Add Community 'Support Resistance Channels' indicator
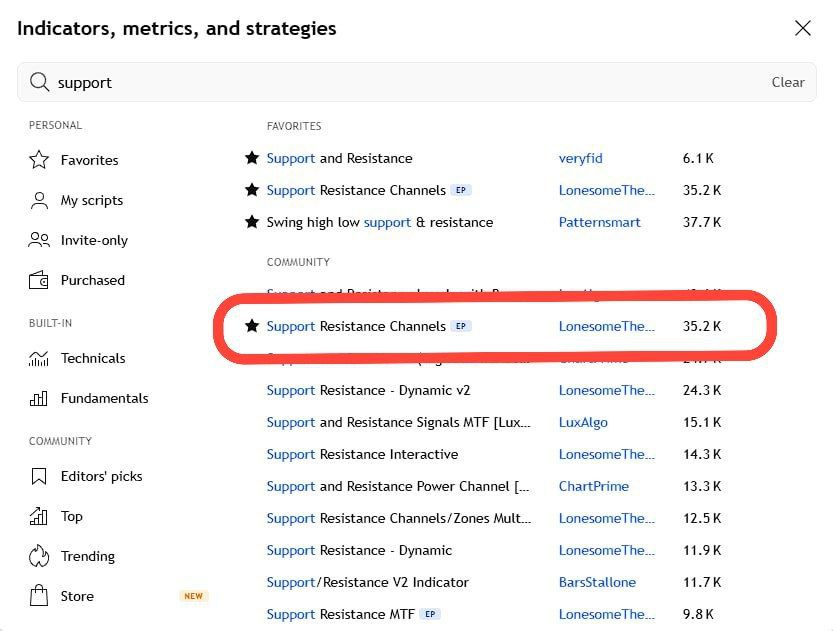Image resolution: width=833 pixels, height=631 pixels. point(356,326)
